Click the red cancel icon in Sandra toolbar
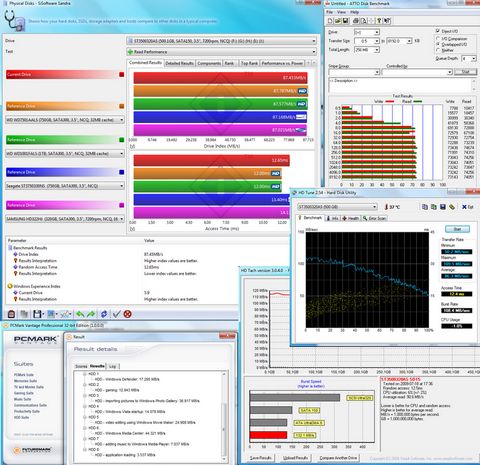Viewport: 480px width, 465px height. 127,314
